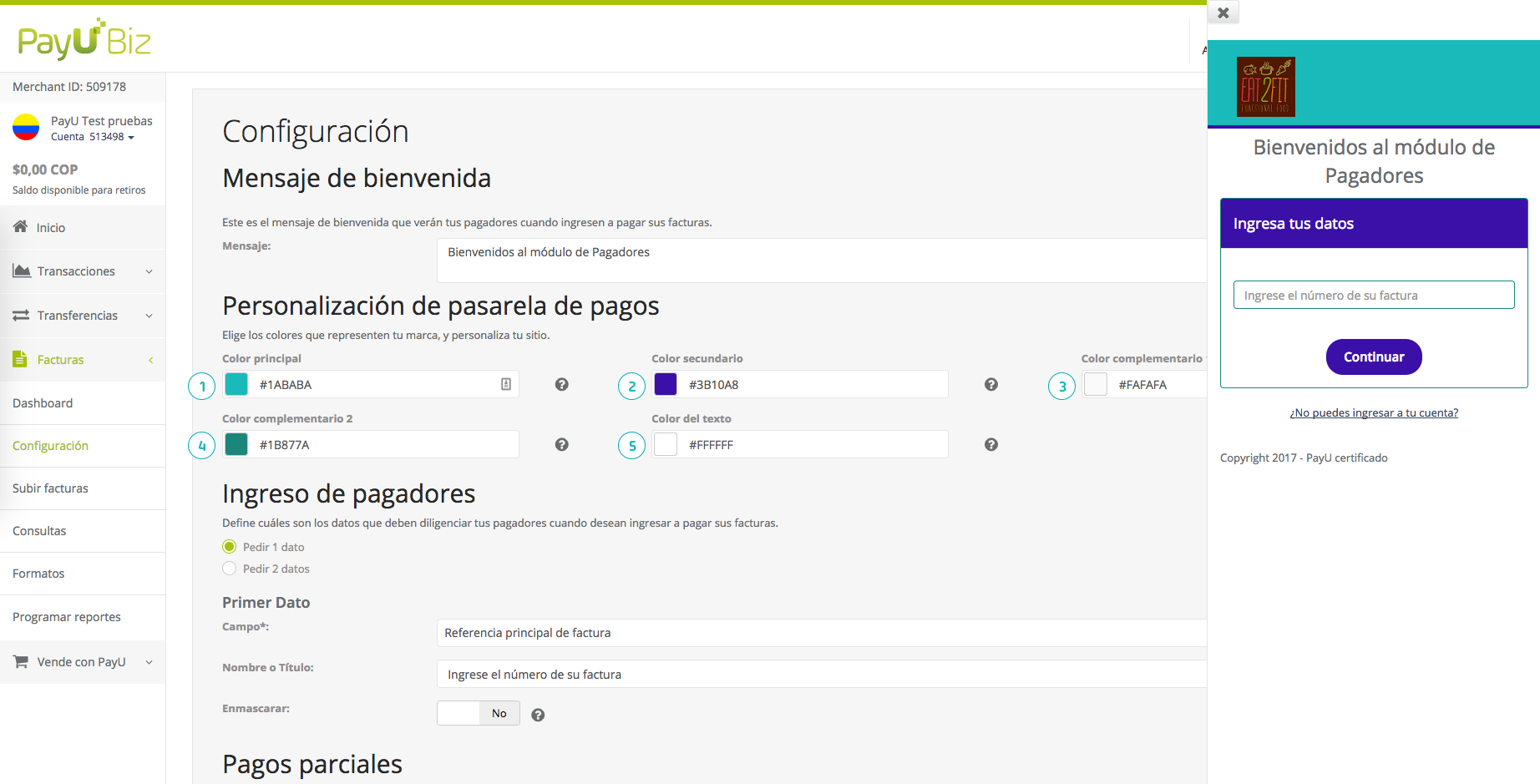Open the Programar reportes menu item
The image size is (1540, 784).
(x=67, y=616)
